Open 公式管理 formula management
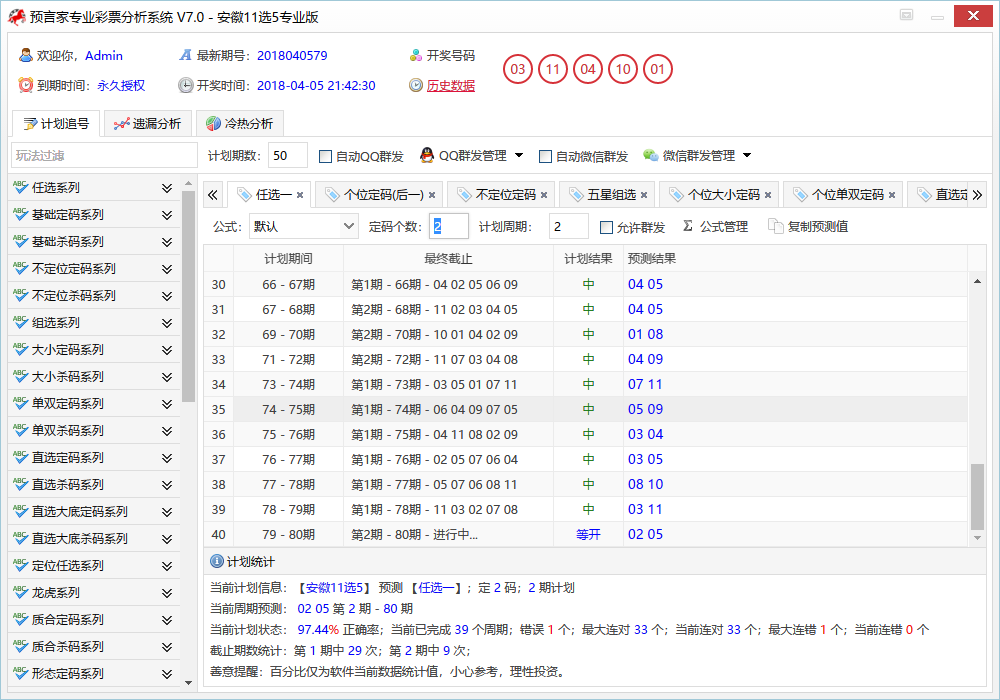 715,226
